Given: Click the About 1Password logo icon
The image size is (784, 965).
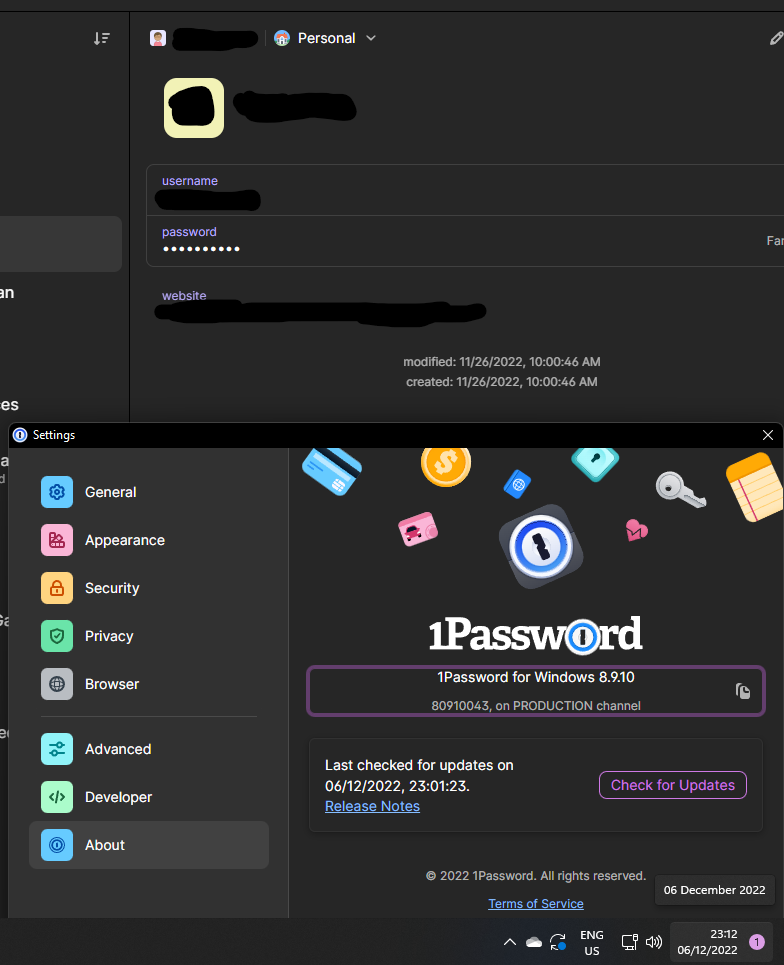Looking at the screenshot, I should pyautogui.click(x=57, y=845).
